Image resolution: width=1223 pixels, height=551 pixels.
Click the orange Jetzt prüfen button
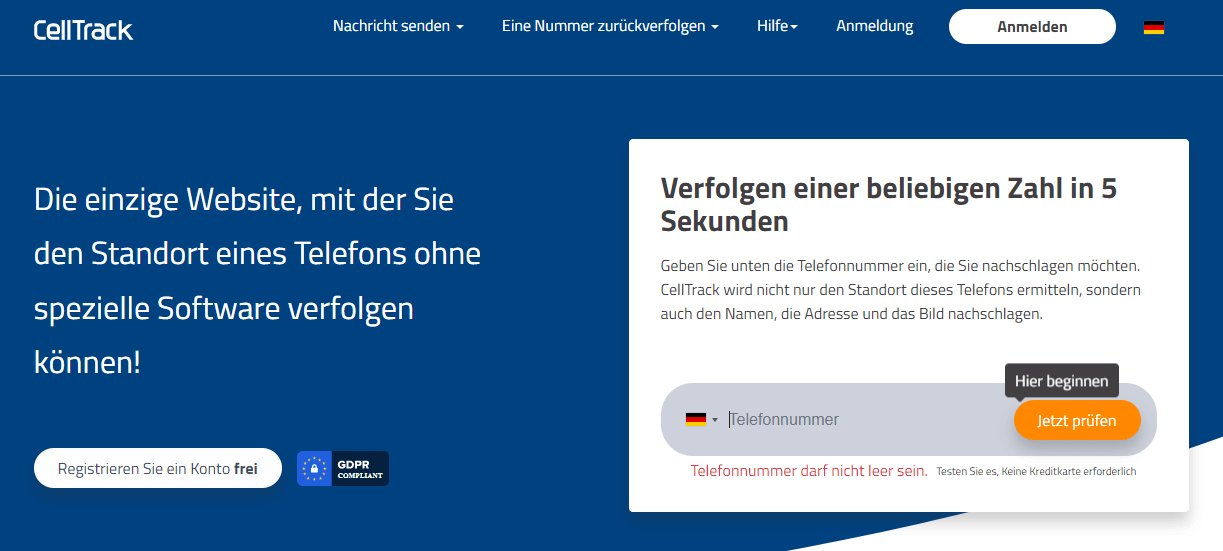1077,420
